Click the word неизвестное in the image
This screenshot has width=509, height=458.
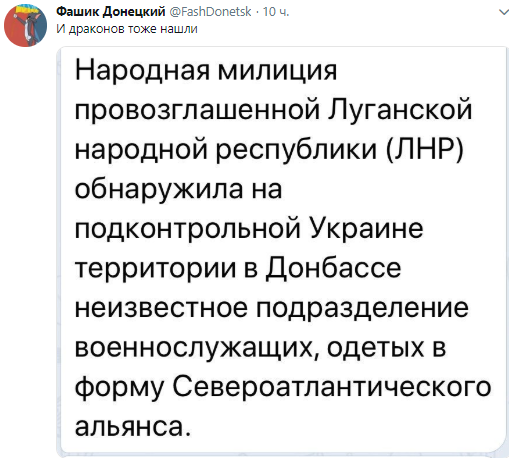[x=161, y=308]
